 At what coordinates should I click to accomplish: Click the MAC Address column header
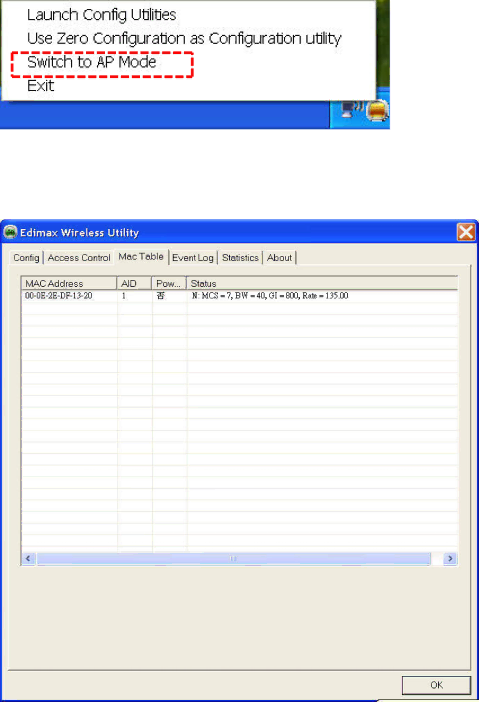click(x=69, y=283)
